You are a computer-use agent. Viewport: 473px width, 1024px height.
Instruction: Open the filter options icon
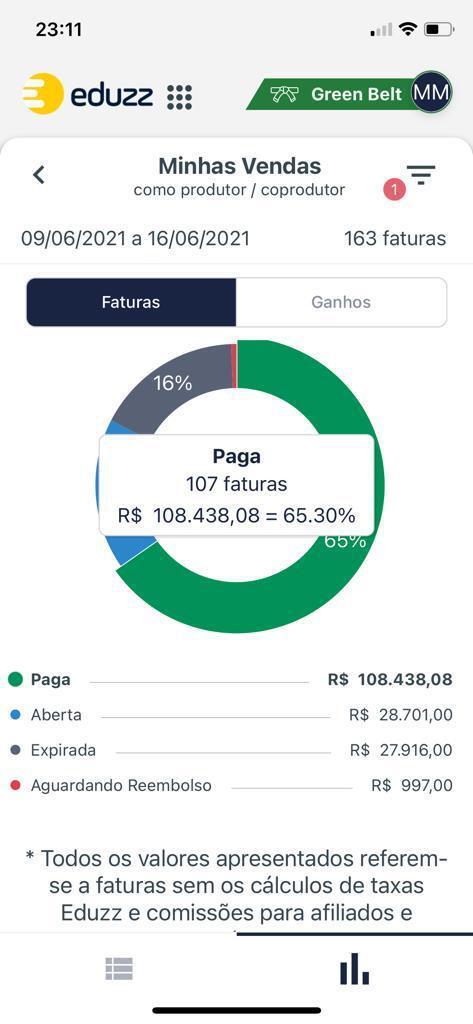421,174
